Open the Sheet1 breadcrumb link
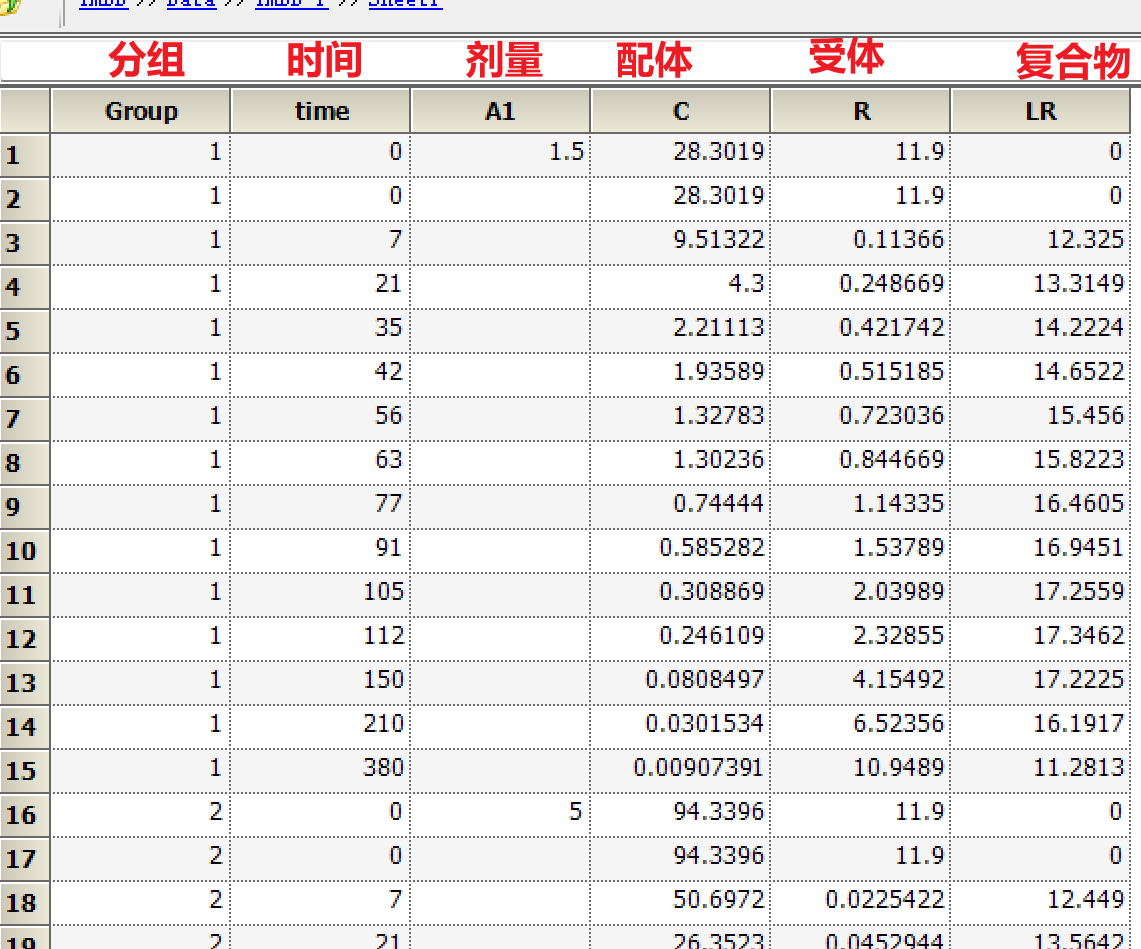This screenshot has height=949, width=1141. click(x=405, y=4)
